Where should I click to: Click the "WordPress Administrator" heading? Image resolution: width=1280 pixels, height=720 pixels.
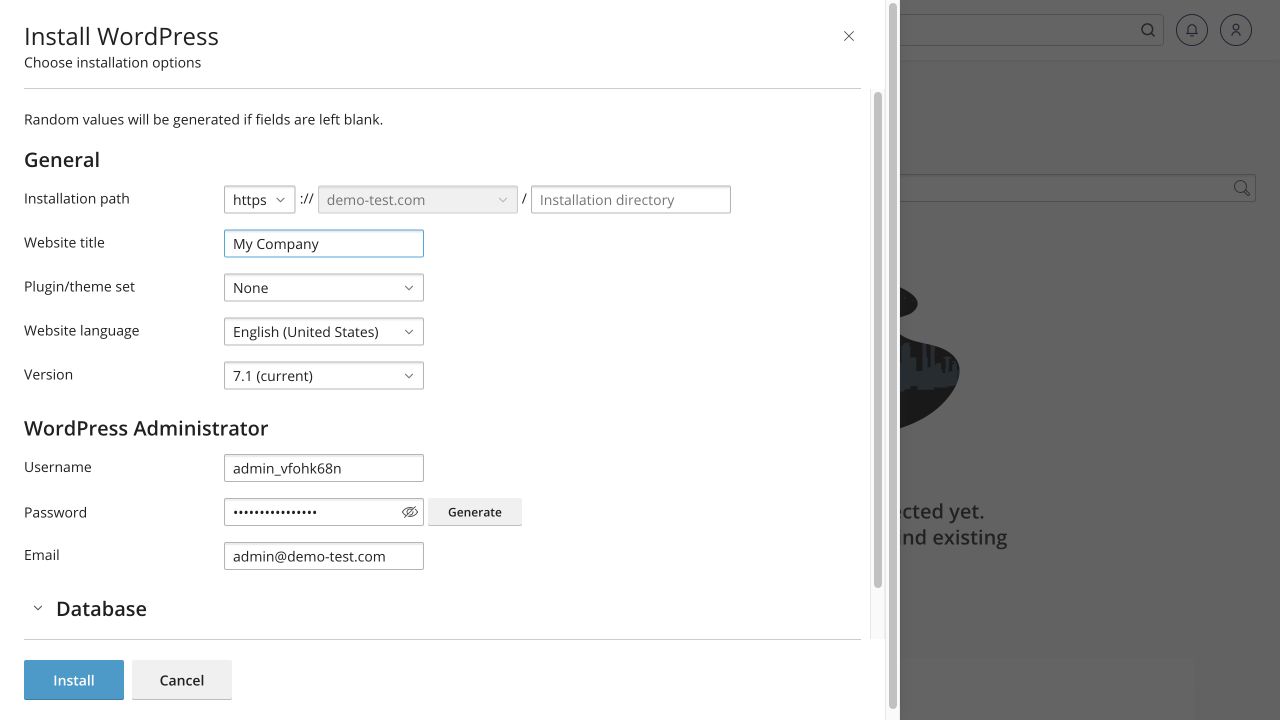click(x=146, y=428)
